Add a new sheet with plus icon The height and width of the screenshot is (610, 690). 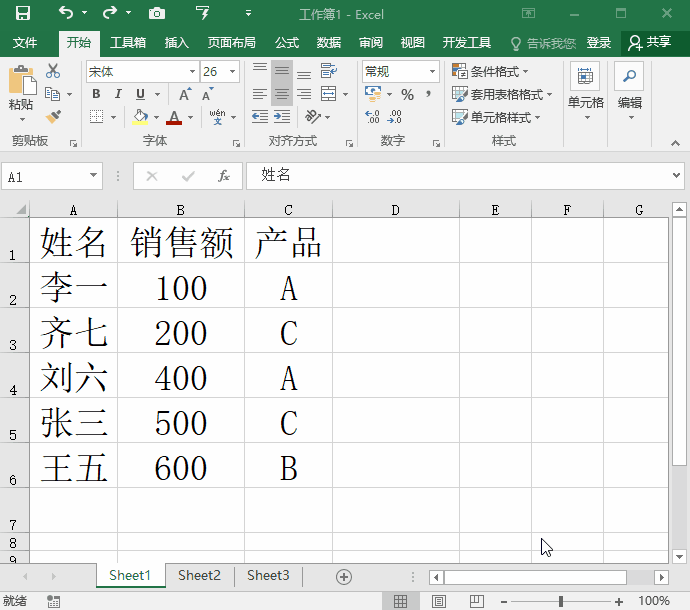[x=344, y=577]
